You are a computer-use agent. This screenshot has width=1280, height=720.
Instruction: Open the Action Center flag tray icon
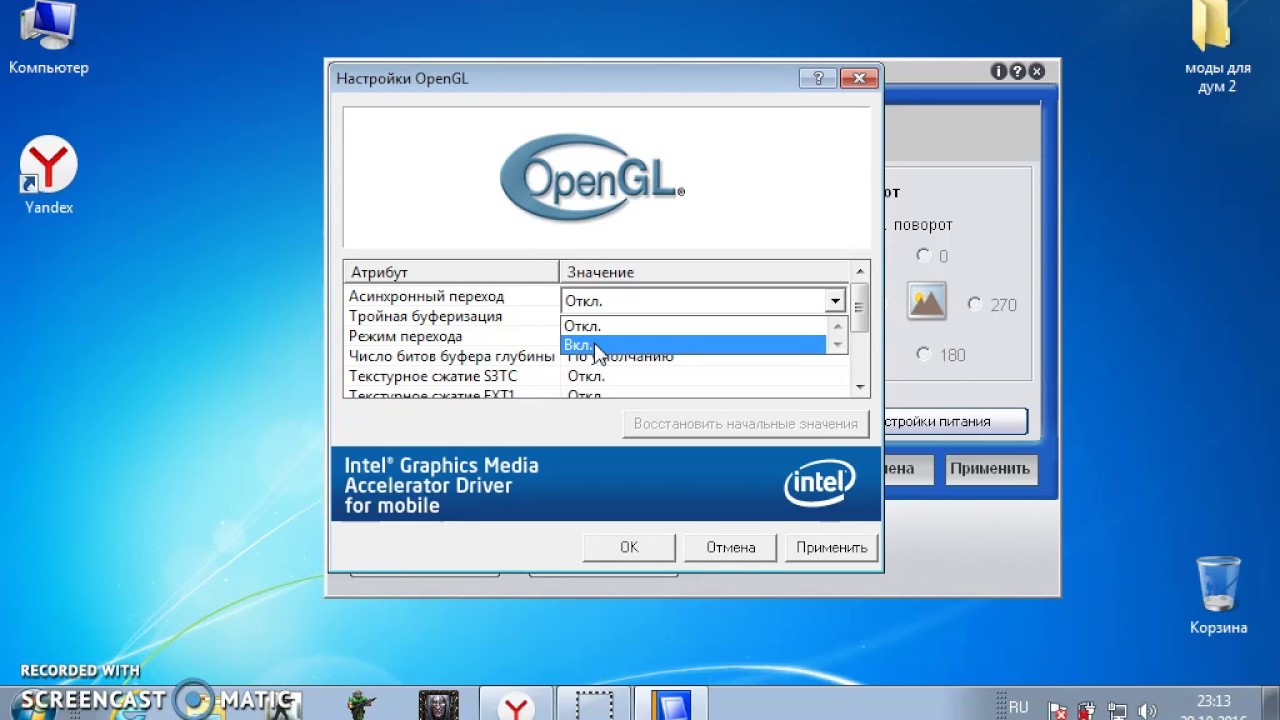(1058, 711)
